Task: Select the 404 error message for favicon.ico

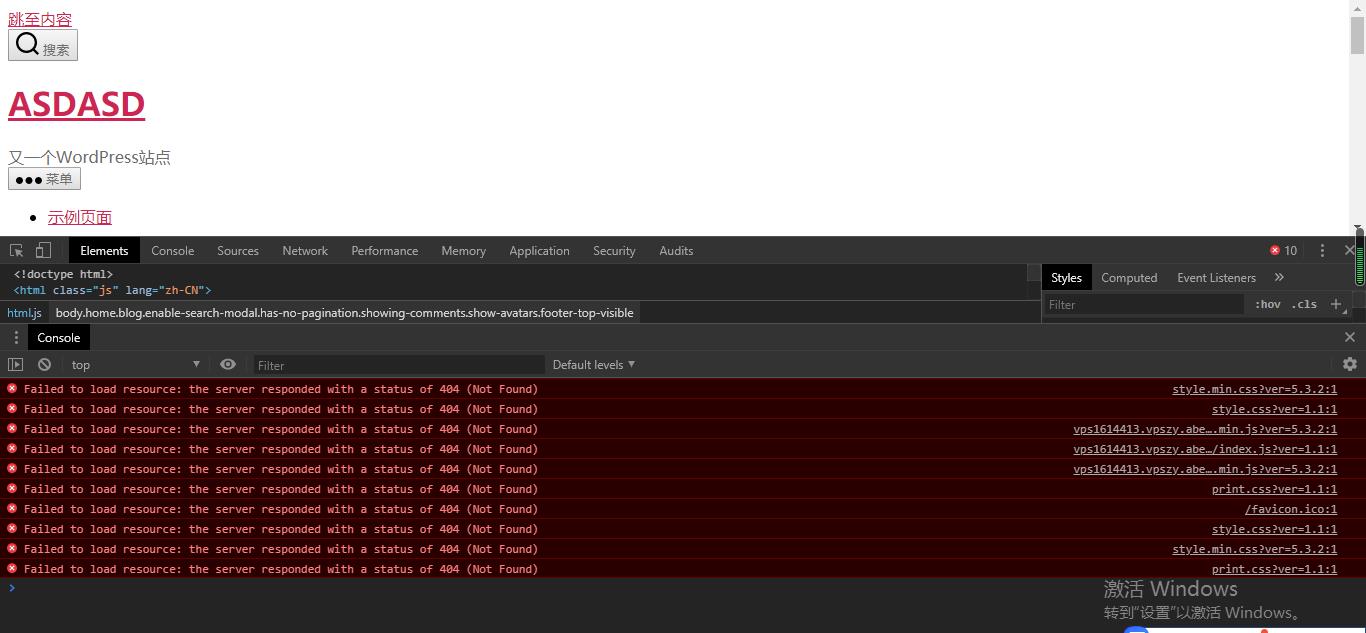Action: [x=281, y=509]
